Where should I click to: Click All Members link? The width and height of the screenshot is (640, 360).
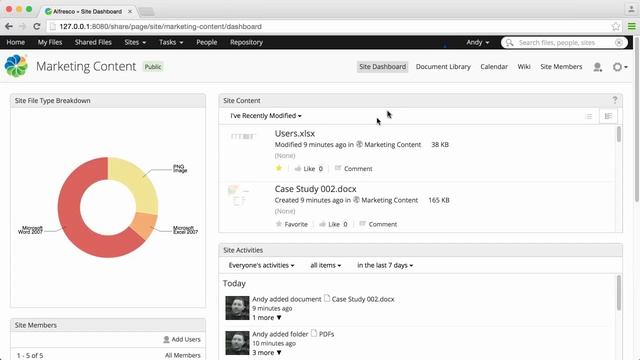point(182,356)
